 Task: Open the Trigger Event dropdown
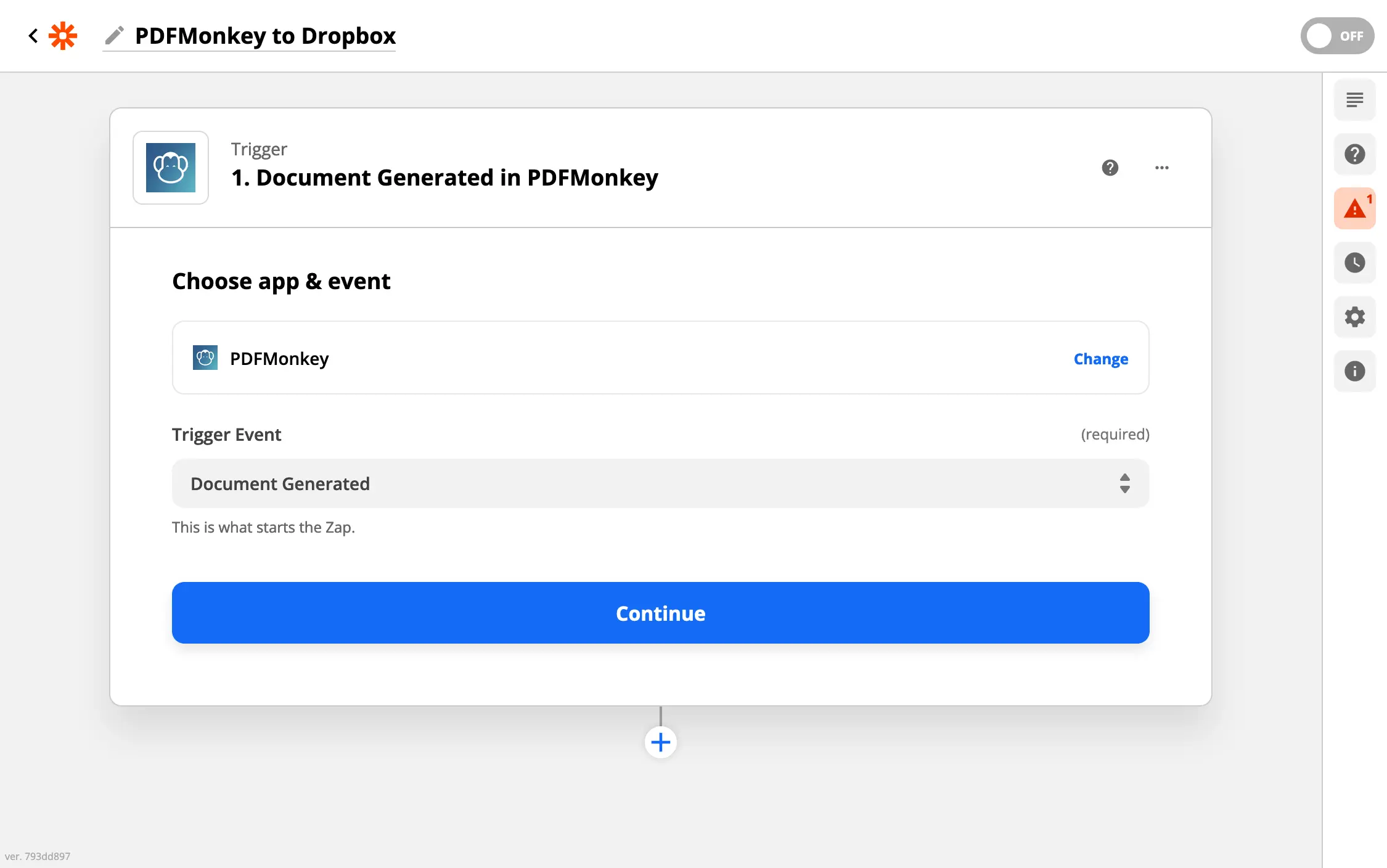(x=660, y=483)
